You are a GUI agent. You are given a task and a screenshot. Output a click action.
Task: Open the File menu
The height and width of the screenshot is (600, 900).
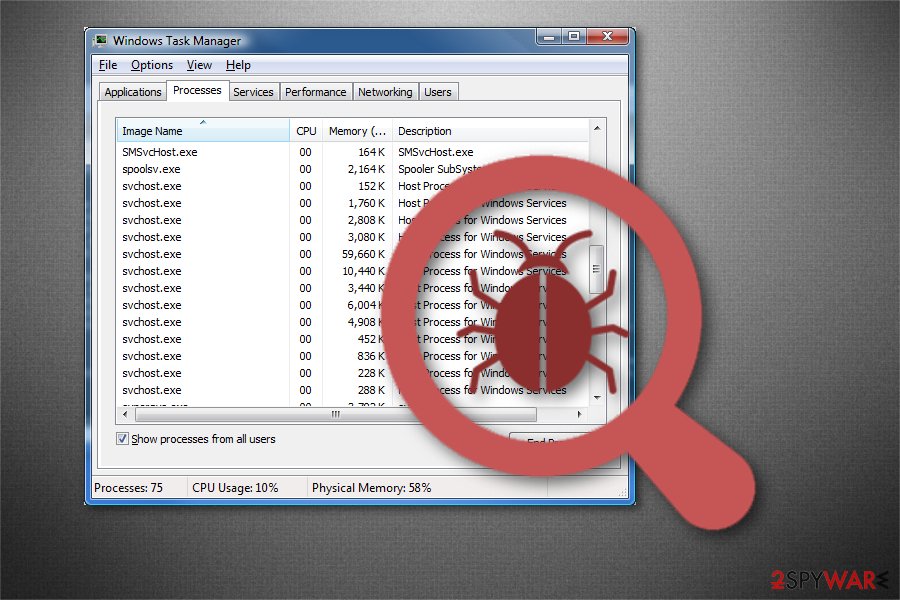pos(108,65)
